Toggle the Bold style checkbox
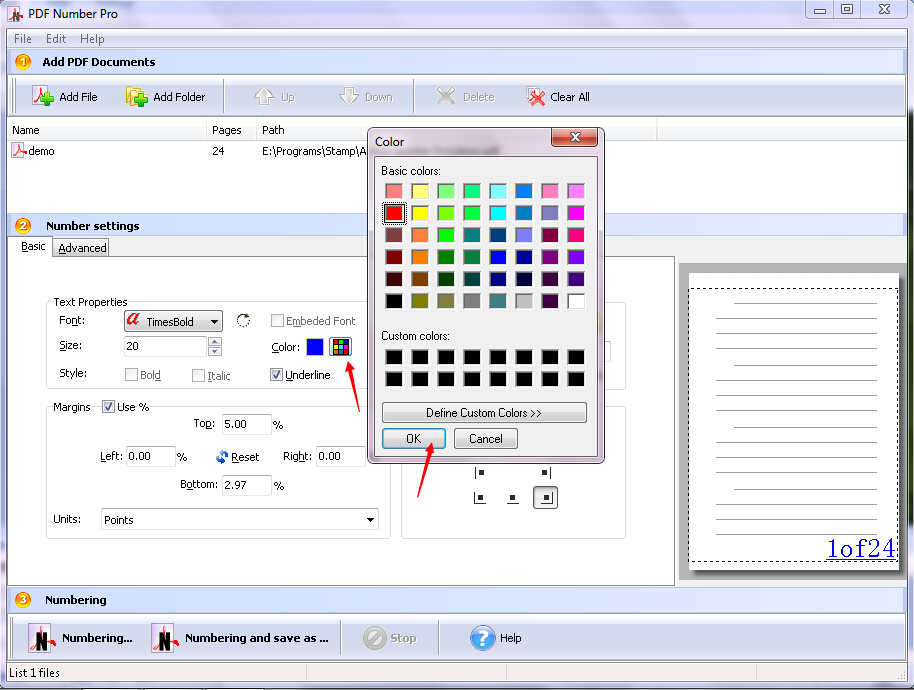Viewport: 914px width, 690px height. pyautogui.click(x=131, y=375)
